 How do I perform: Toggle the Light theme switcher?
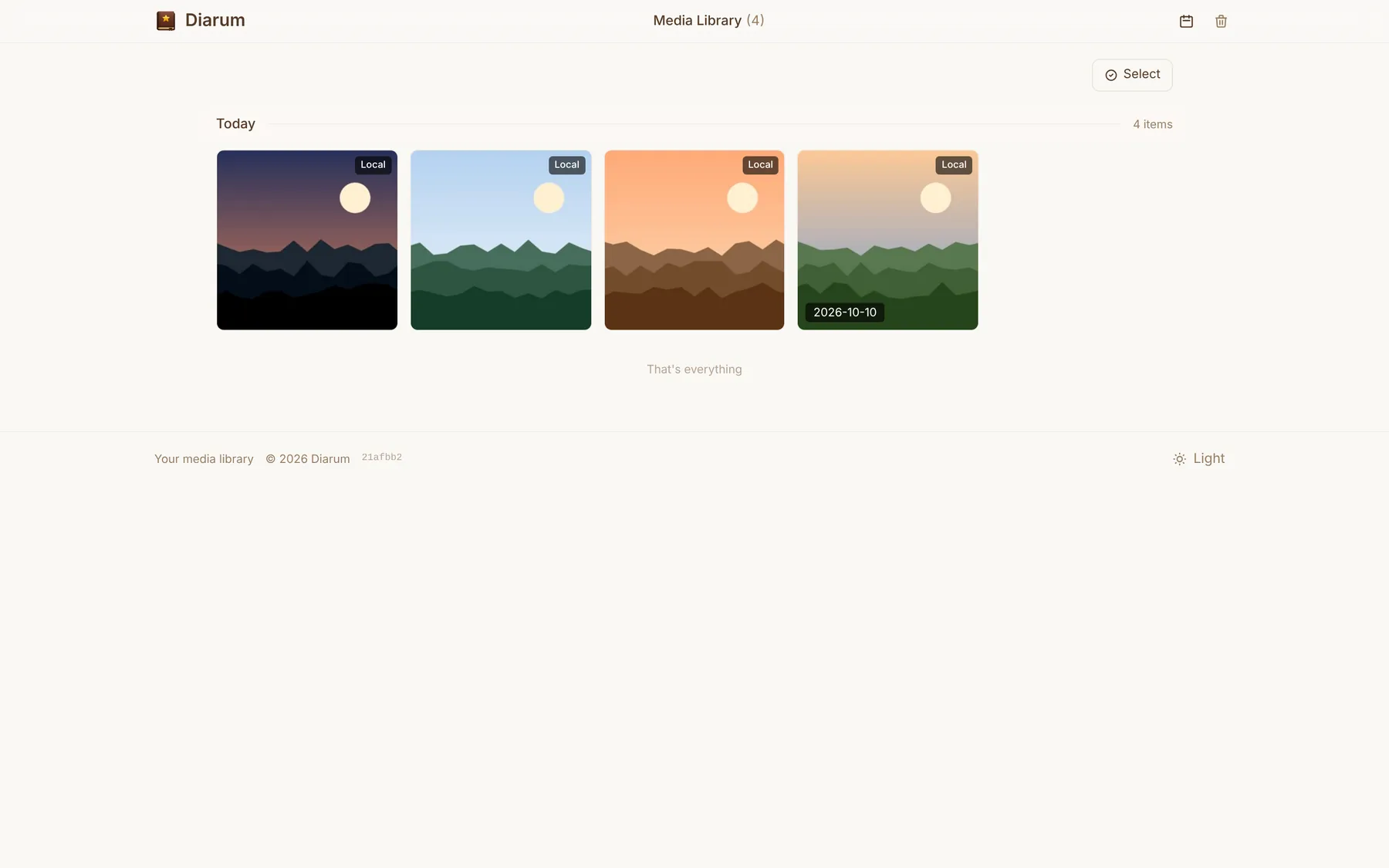tap(1198, 458)
